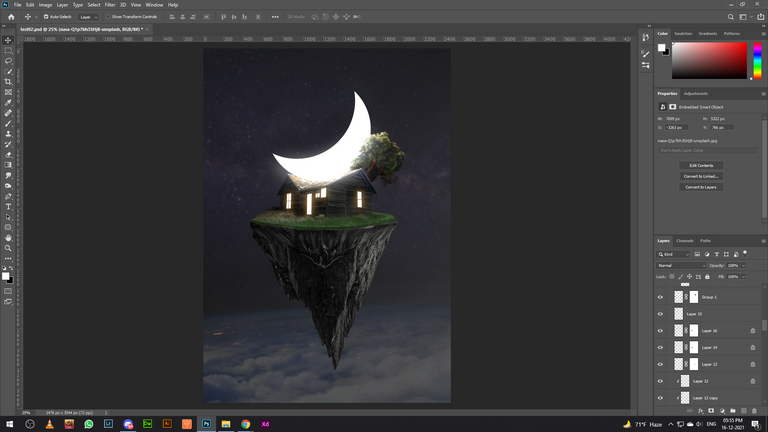Open the Kind filter dropdown

pos(673,254)
